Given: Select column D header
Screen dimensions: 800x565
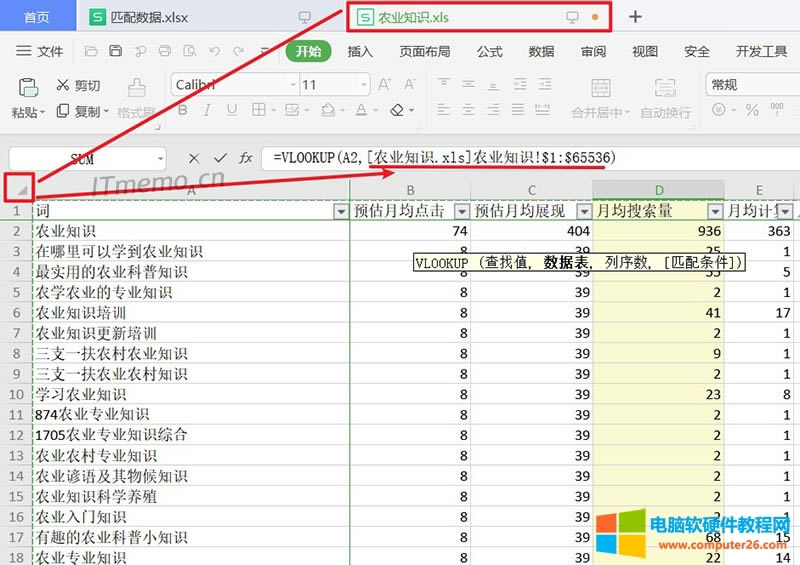Looking at the screenshot, I should click(658, 190).
